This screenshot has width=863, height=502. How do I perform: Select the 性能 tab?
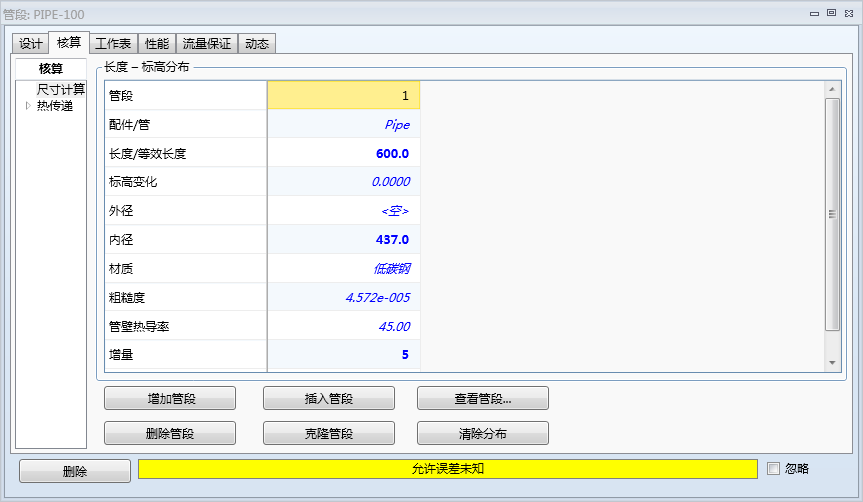point(157,44)
